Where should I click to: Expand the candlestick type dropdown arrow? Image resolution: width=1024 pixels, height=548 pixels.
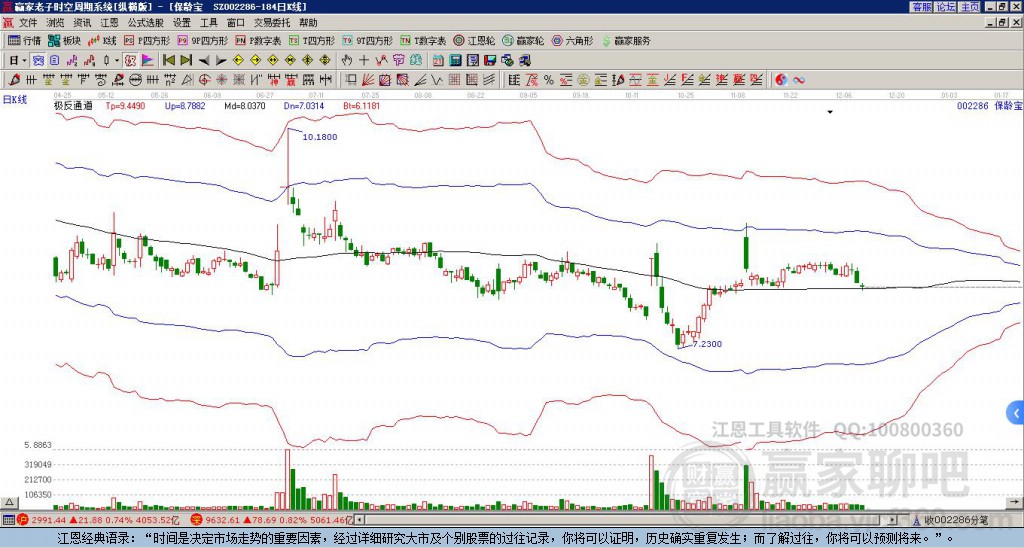pyautogui.click(x=117, y=60)
